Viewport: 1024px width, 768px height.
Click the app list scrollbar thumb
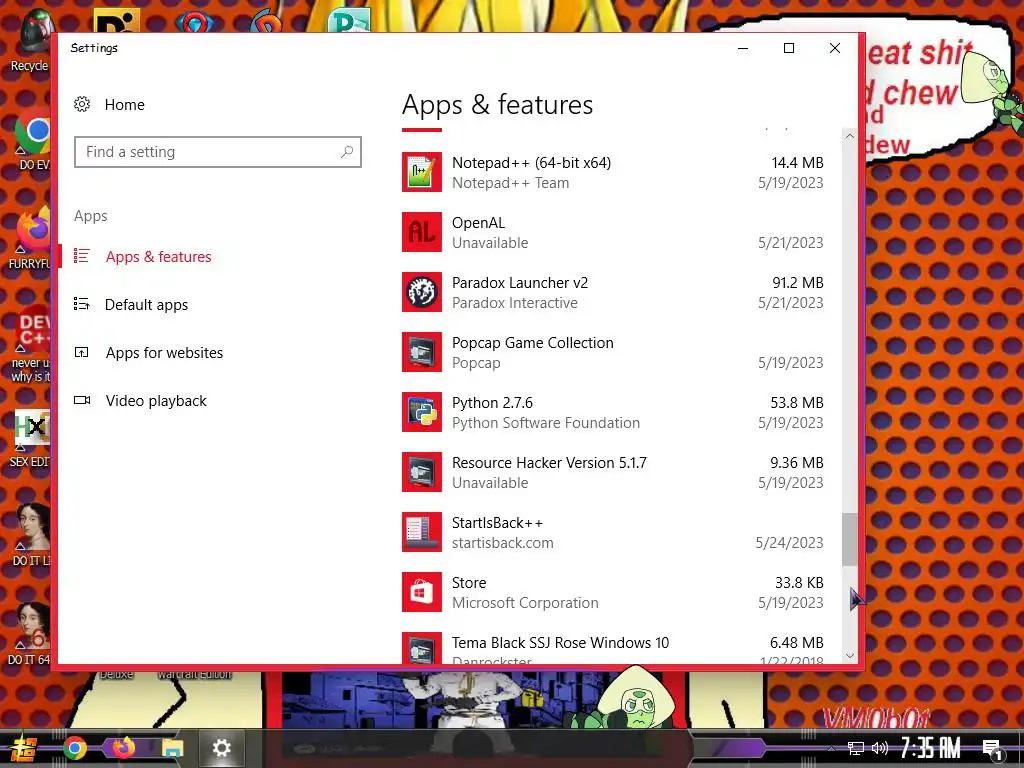click(x=849, y=539)
